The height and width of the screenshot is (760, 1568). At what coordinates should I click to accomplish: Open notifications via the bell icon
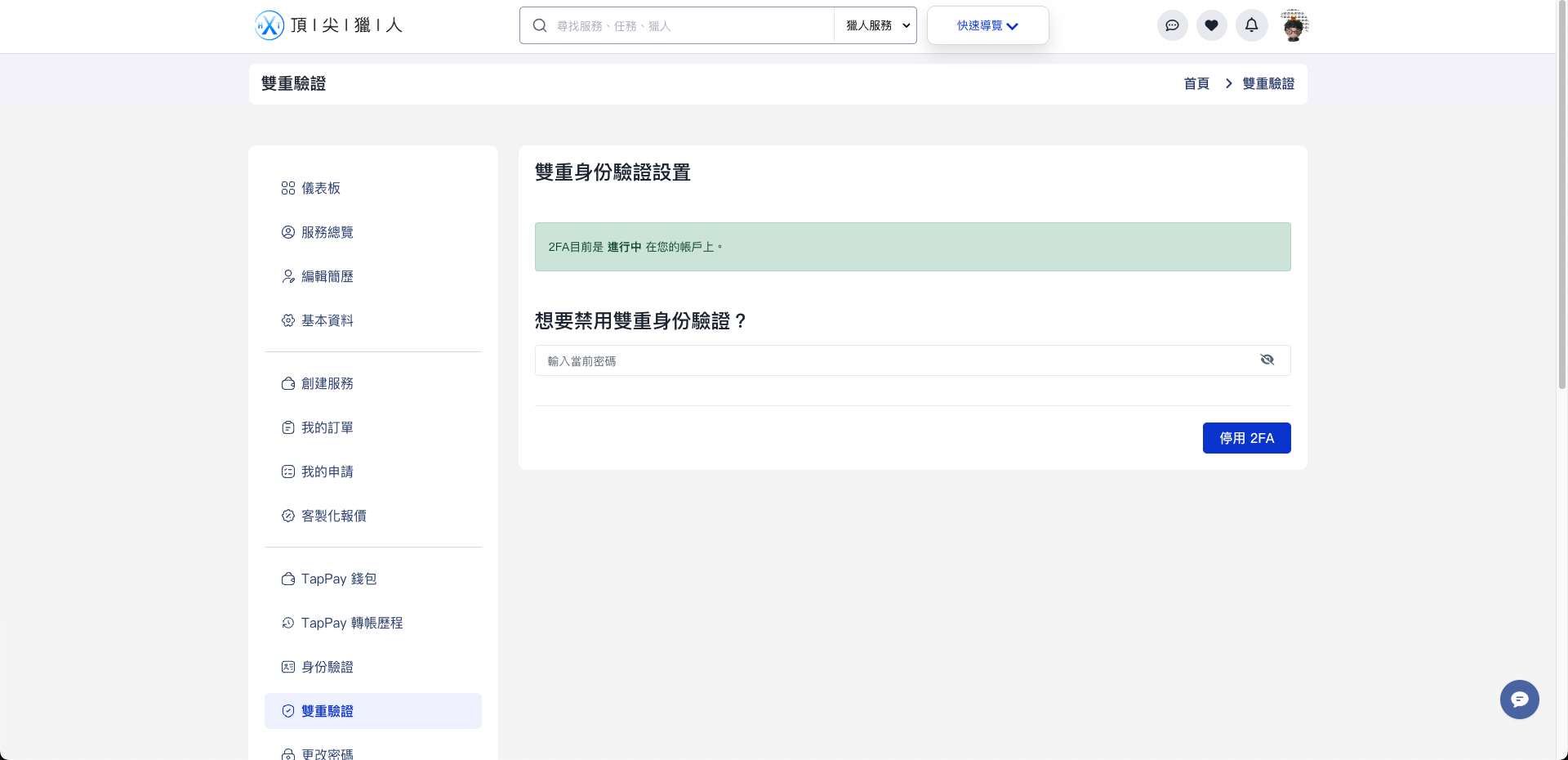point(1251,25)
